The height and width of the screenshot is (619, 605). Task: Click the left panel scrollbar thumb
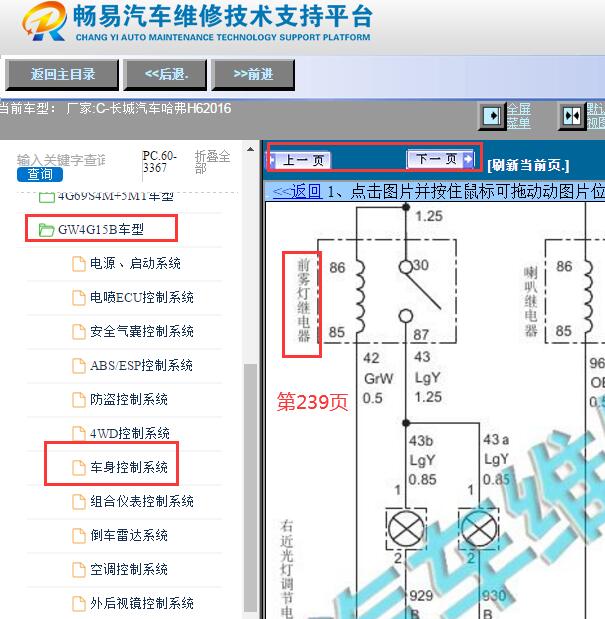coord(250,488)
